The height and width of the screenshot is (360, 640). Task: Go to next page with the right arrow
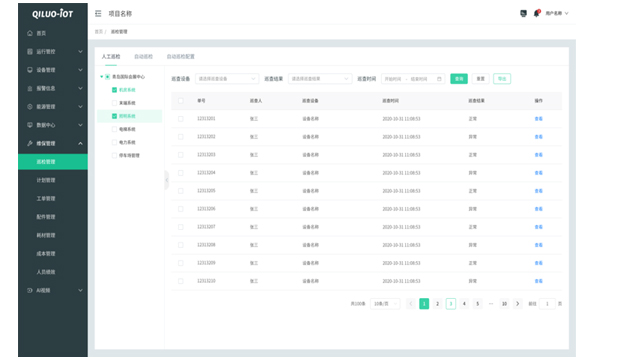[x=518, y=304]
